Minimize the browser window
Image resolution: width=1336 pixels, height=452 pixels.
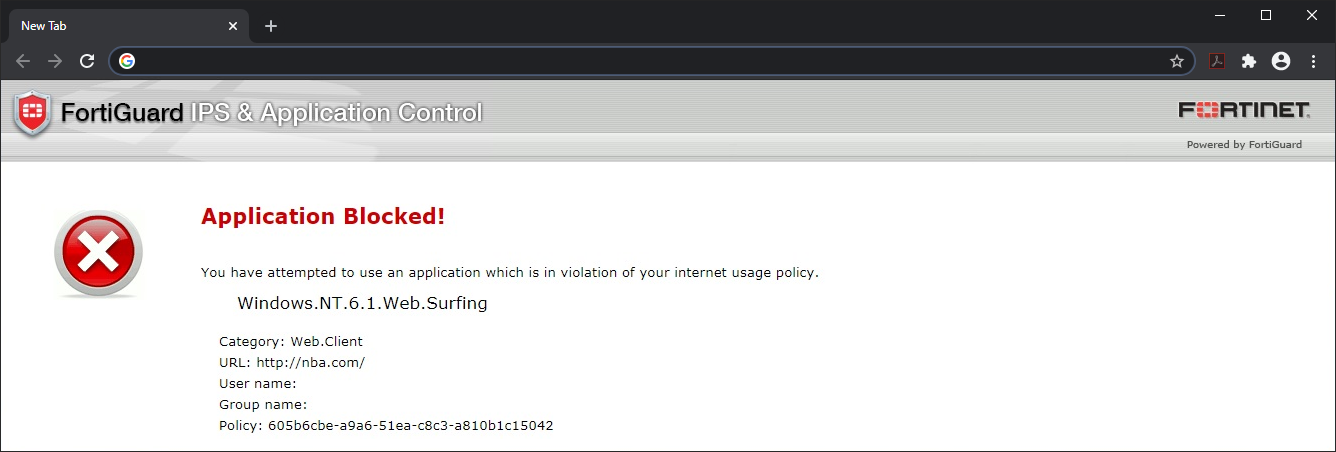1221,15
